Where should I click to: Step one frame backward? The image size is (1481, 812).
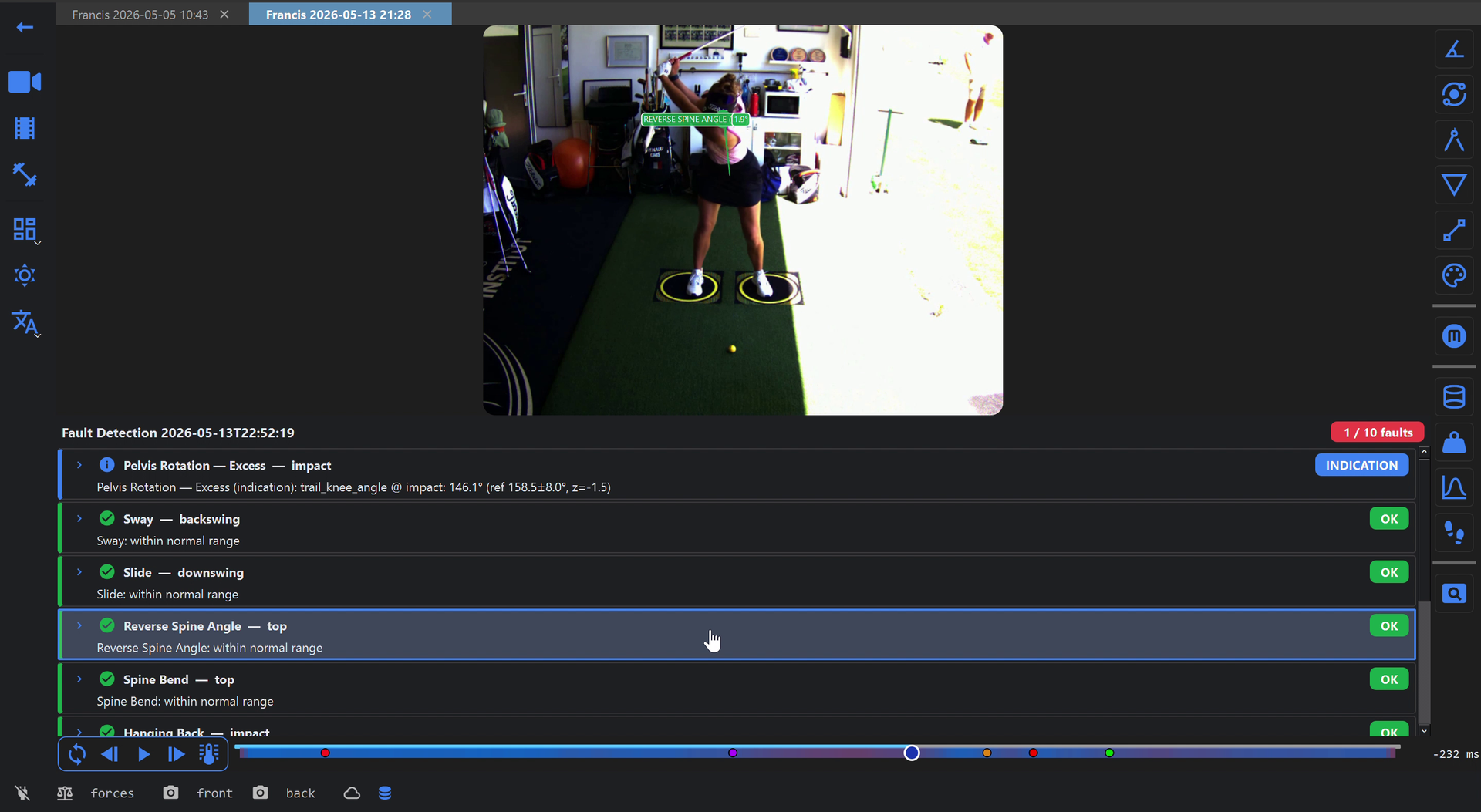pos(110,754)
